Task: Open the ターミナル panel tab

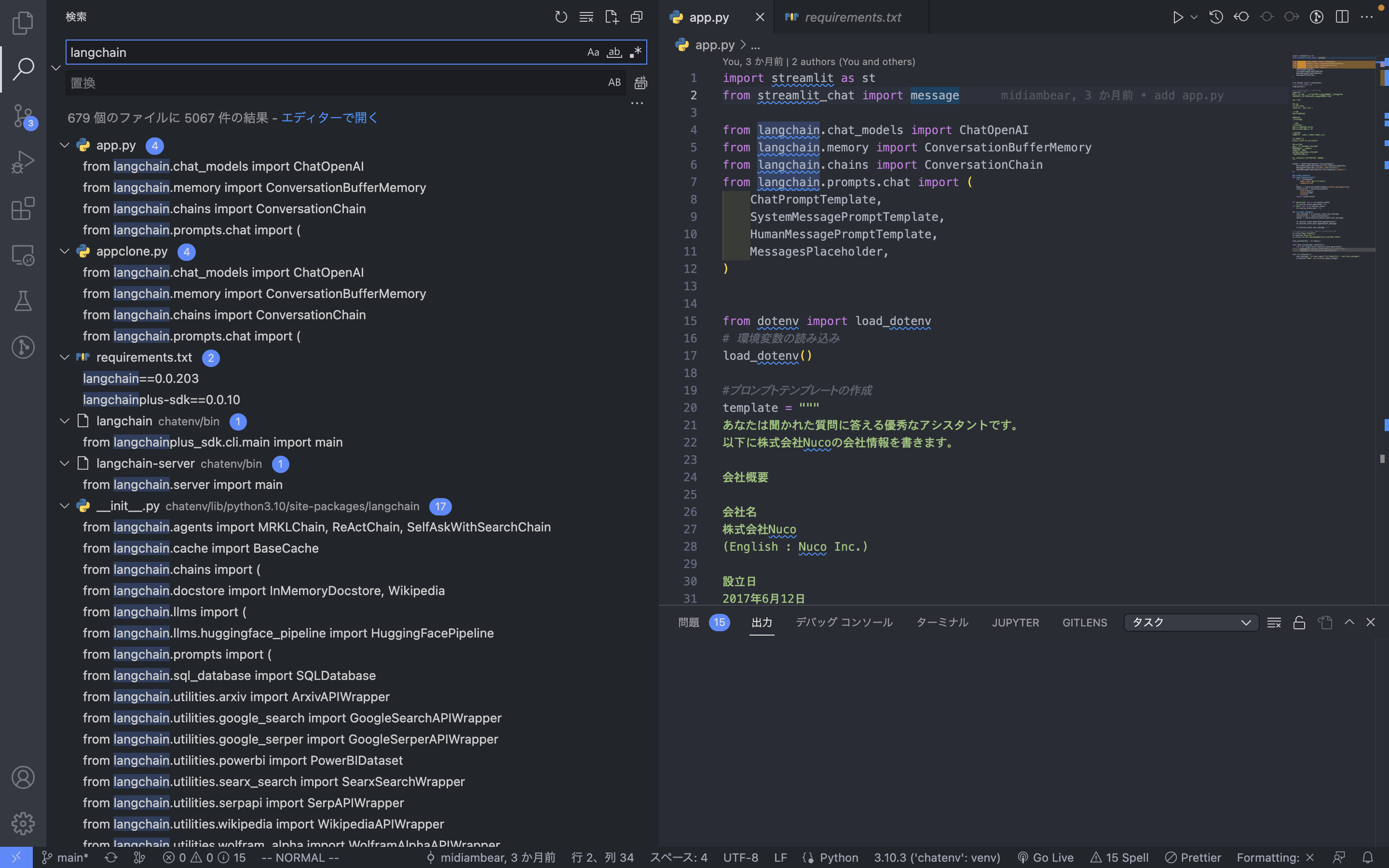Action: click(942, 622)
